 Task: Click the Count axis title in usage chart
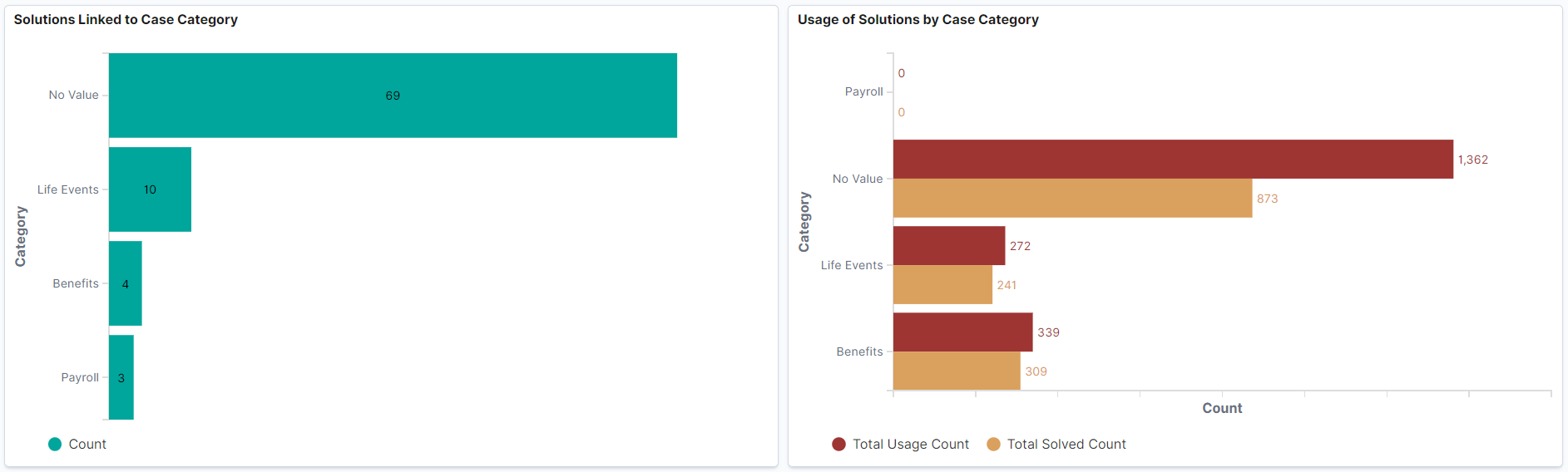coord(1221,408)
